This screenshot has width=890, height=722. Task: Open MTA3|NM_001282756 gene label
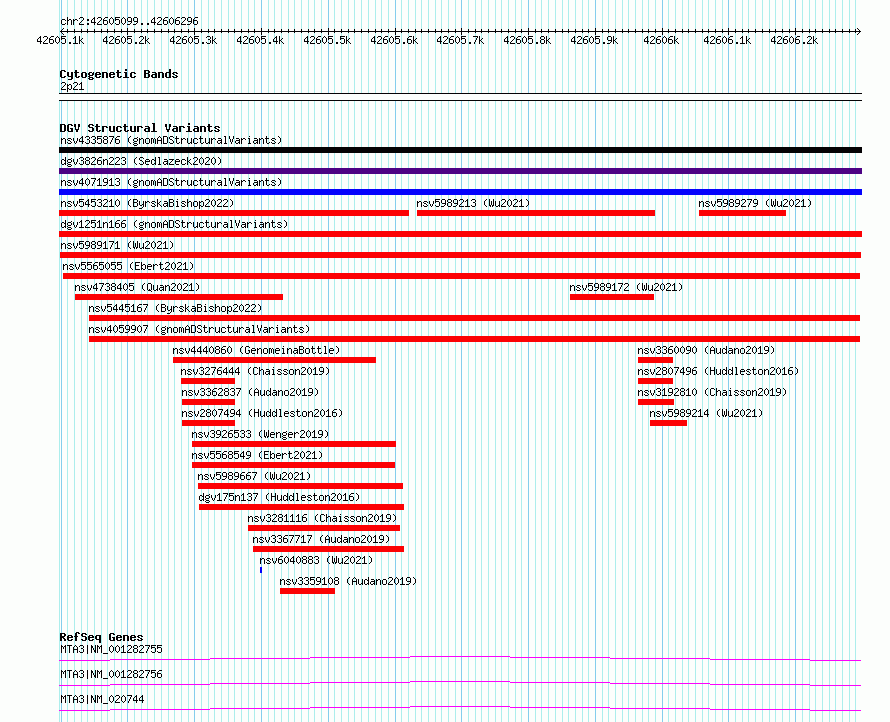pyautogui.click(x=111, y=674)
